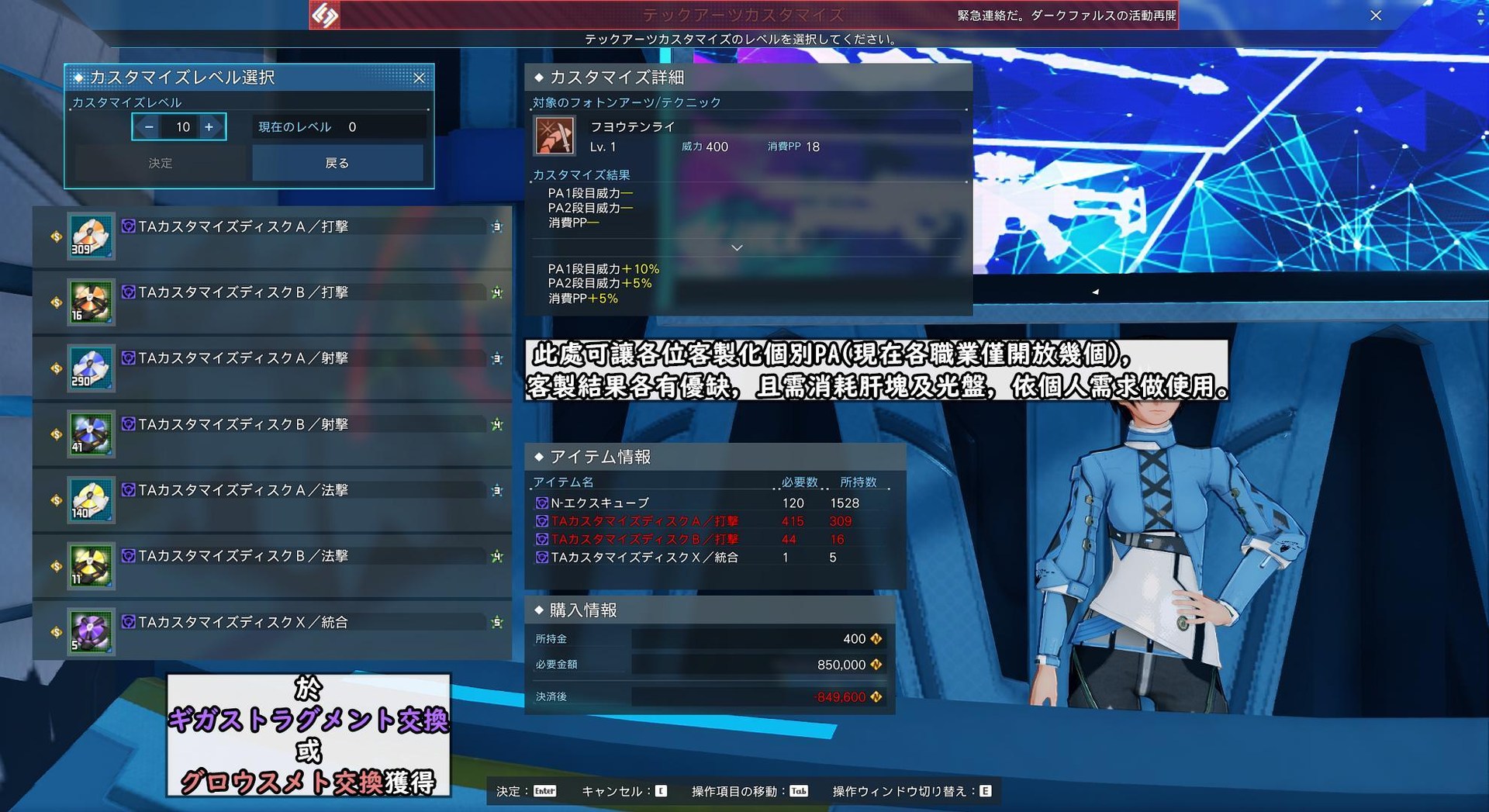Click TAカスタマイズディスクX/統合 item name in list

click(244, 622)
